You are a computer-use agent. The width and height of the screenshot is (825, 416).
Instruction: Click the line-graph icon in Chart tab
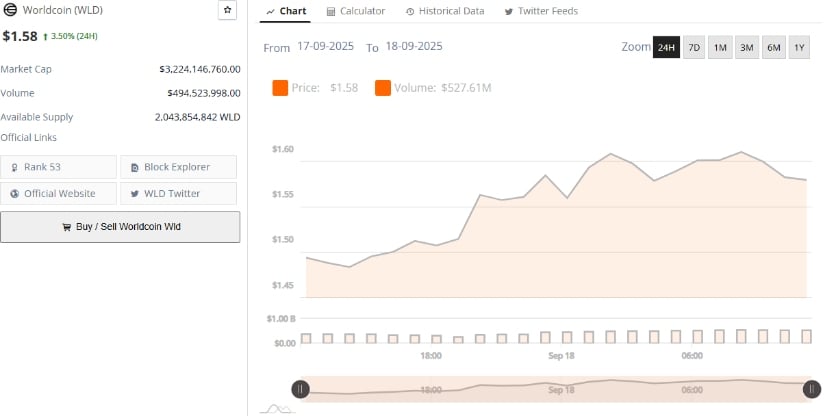click(x=270, y=12)
